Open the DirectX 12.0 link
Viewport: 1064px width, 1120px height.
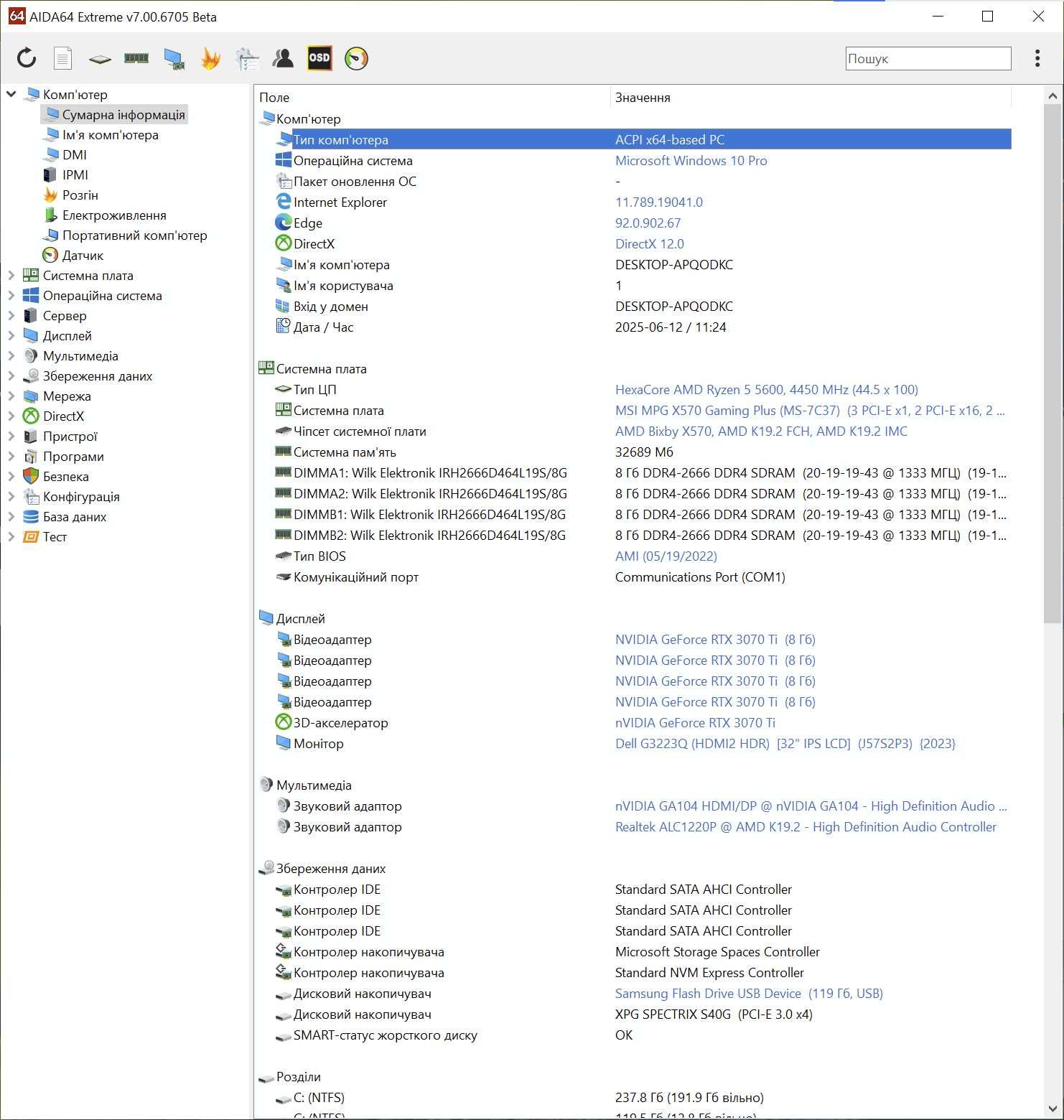[650, 243]
